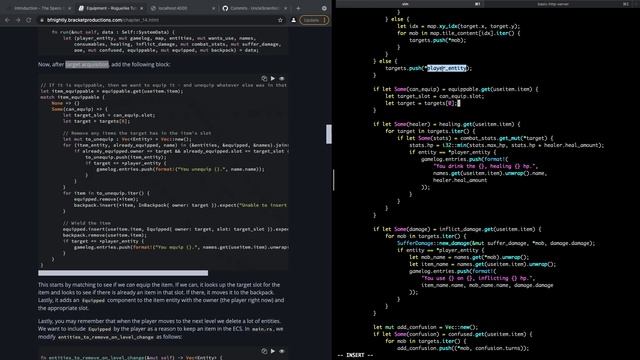Toggle hidden lines in entities_to_remove code block
This screenshot has height=360, width=640.
coord(282,351)
